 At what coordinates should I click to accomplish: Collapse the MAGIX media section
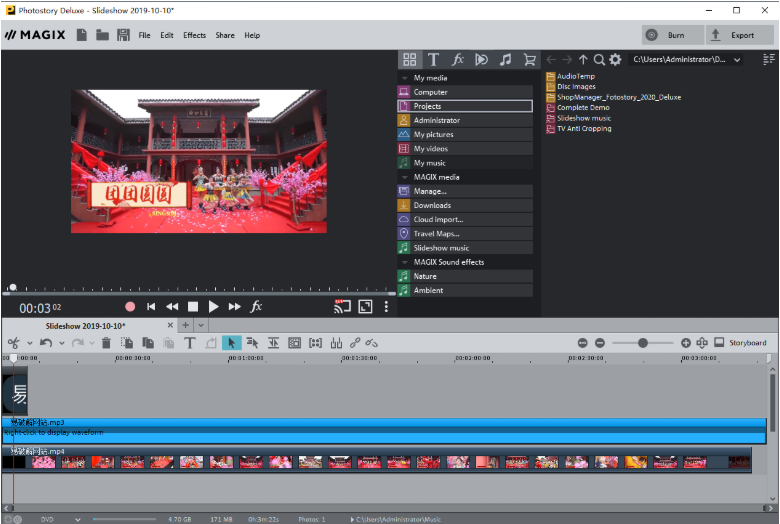coord(404,177)
